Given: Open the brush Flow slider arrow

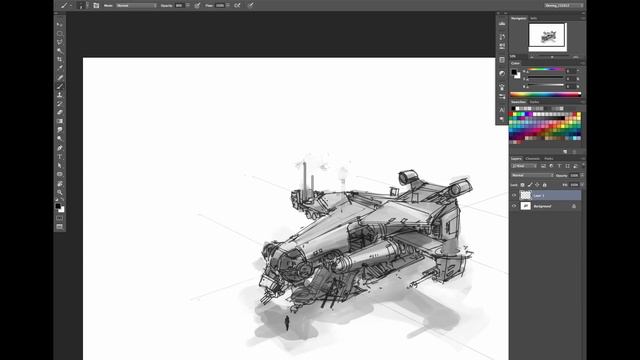Looking at the screenshot, I should point(228,5).
